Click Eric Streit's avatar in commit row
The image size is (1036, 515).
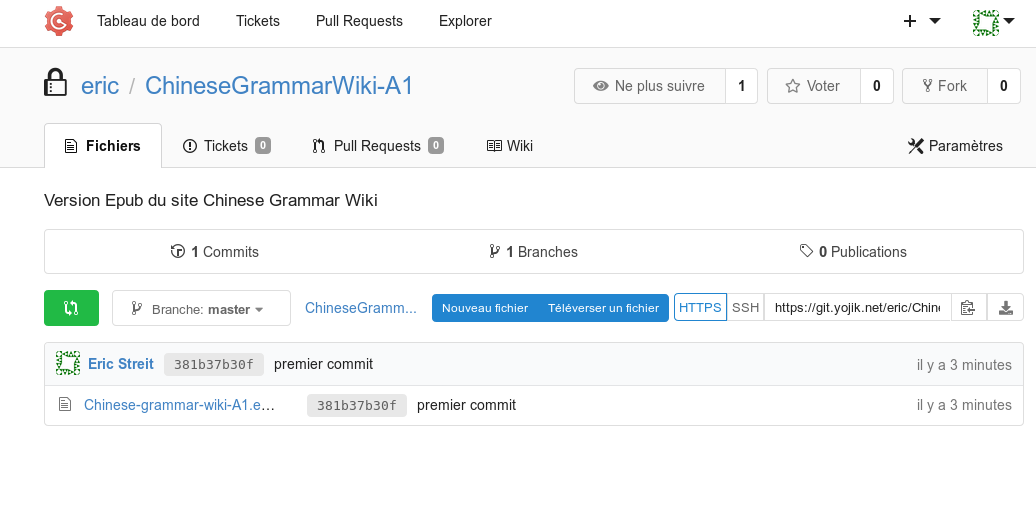pyautogui.click(x=68, y=364)
